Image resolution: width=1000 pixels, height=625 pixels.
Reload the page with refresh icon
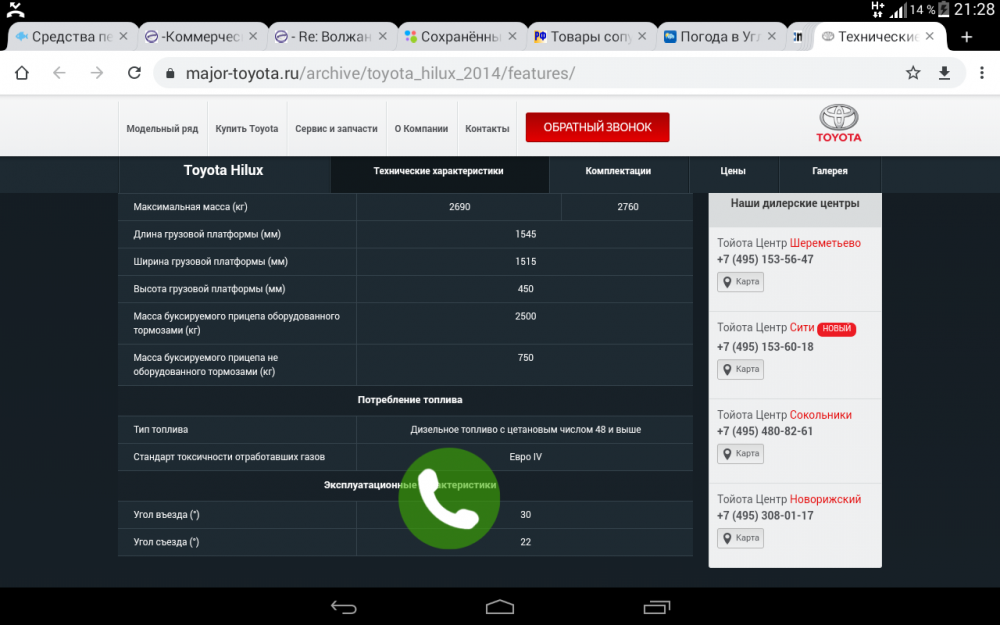click(134, 73)
